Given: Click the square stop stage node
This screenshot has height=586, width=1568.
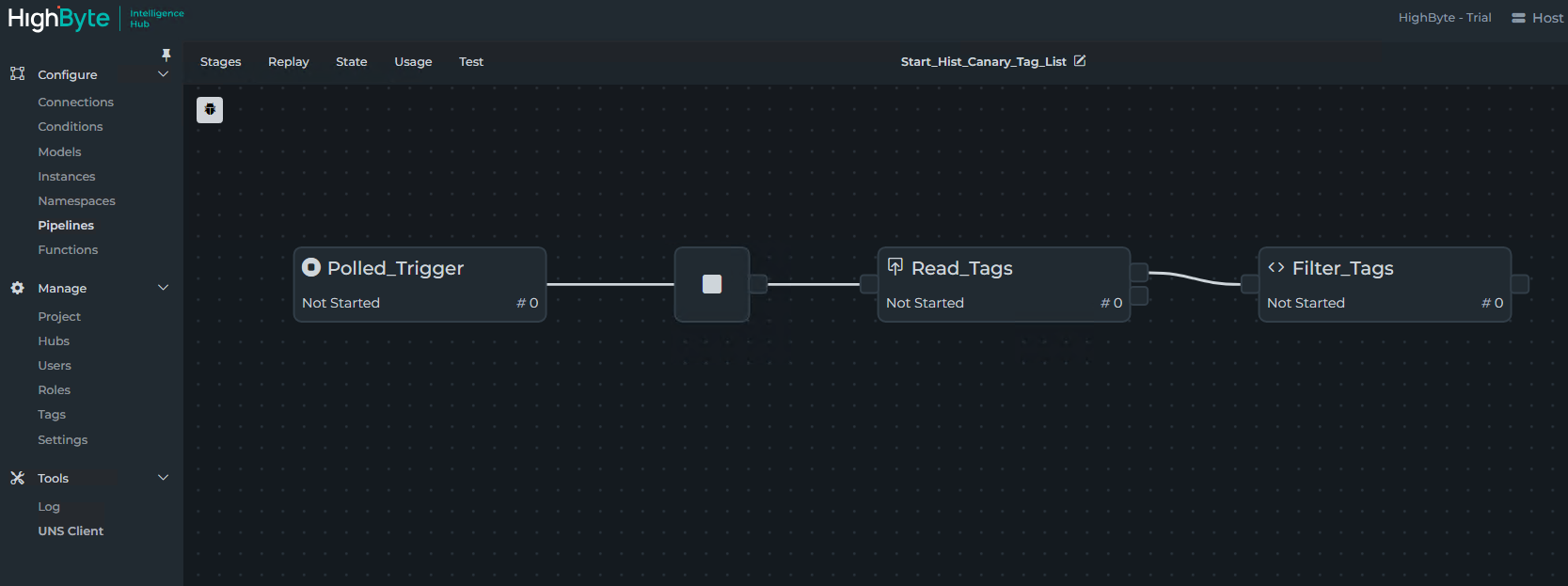Looking at the screenshot, I should [x=712, y=284].
